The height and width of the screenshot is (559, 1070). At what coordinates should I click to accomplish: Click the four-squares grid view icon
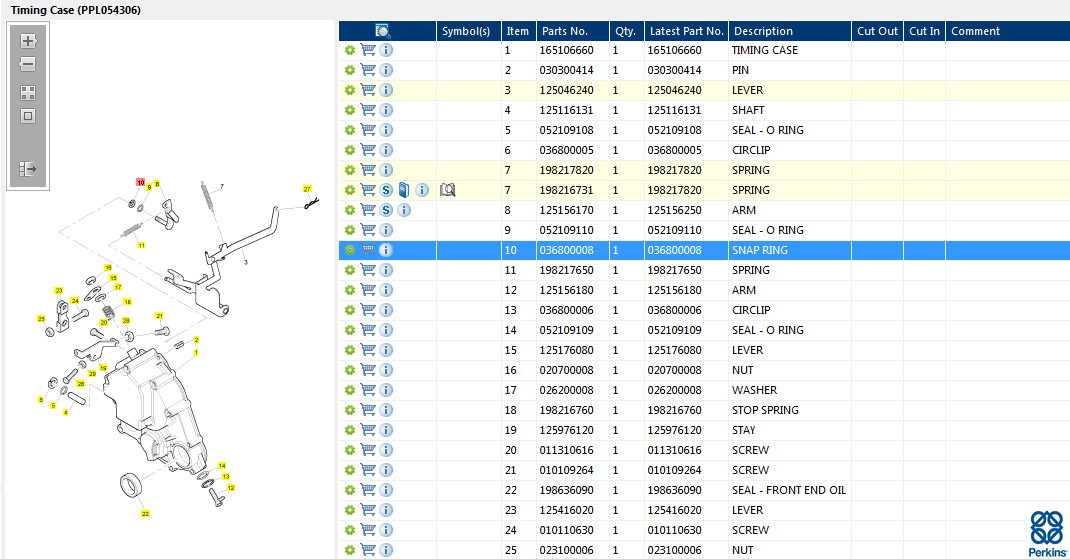[28, 92]
